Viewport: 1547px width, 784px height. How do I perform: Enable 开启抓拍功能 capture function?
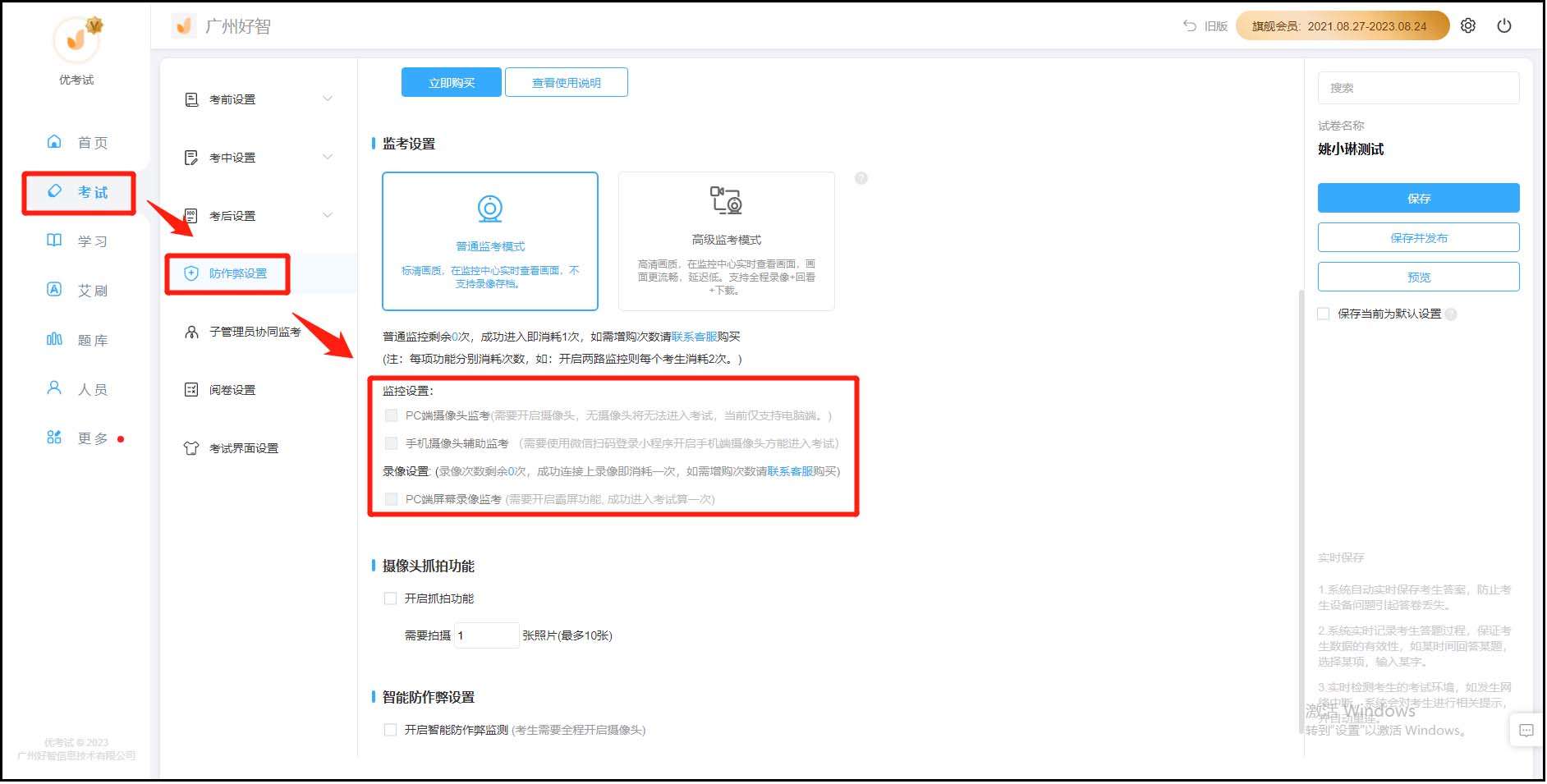391,598
